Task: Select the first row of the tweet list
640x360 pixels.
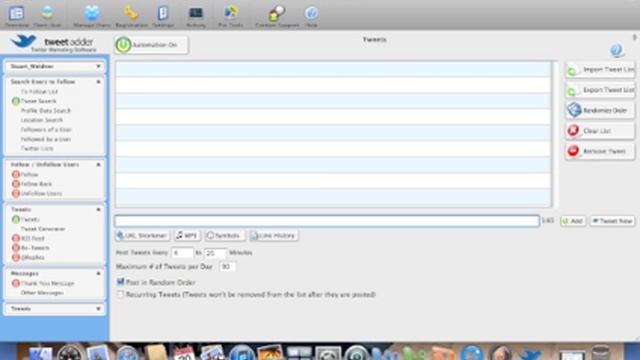Action: [x=333, y=69]
